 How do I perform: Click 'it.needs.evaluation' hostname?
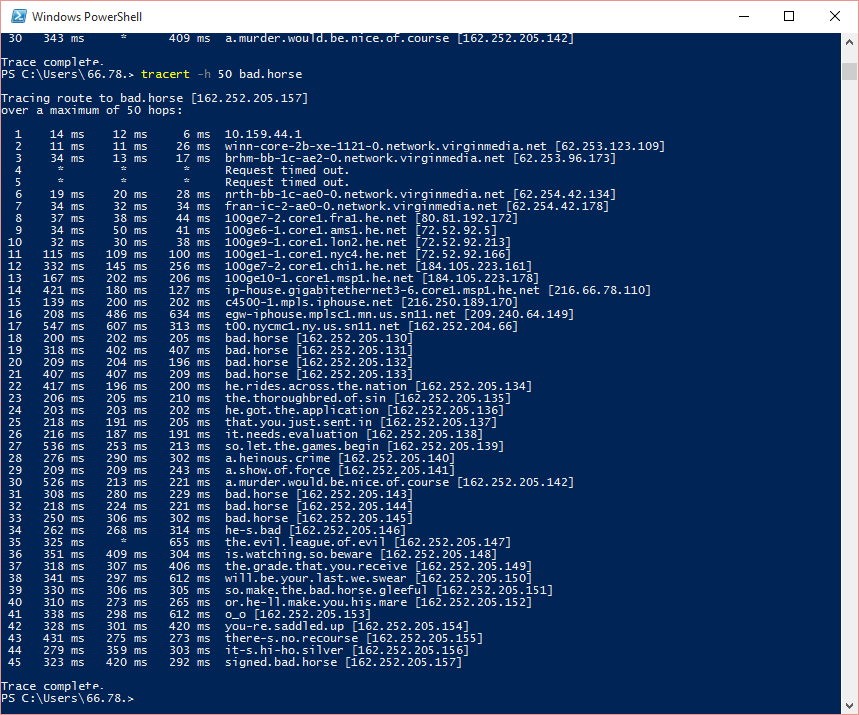pos(291,436)
